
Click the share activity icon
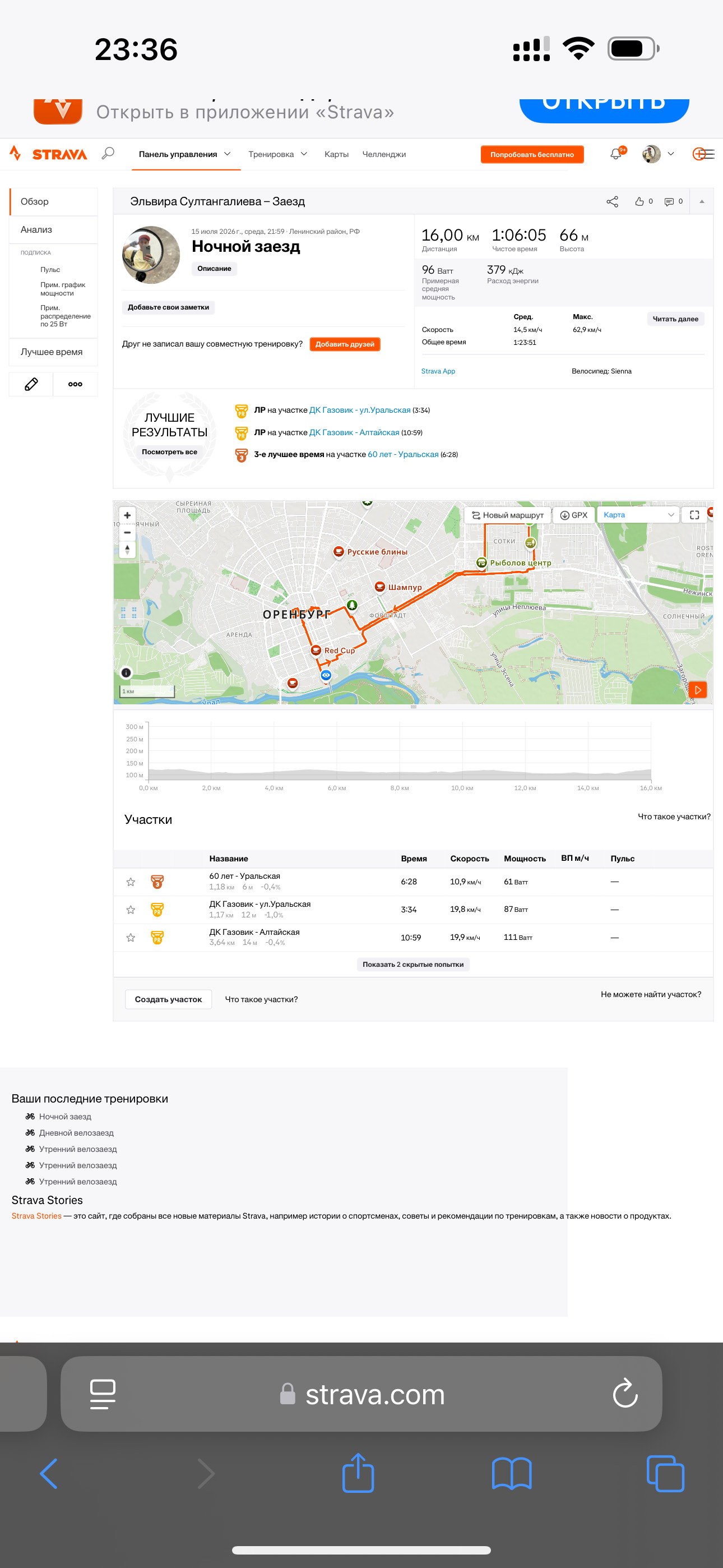point(612,201)
